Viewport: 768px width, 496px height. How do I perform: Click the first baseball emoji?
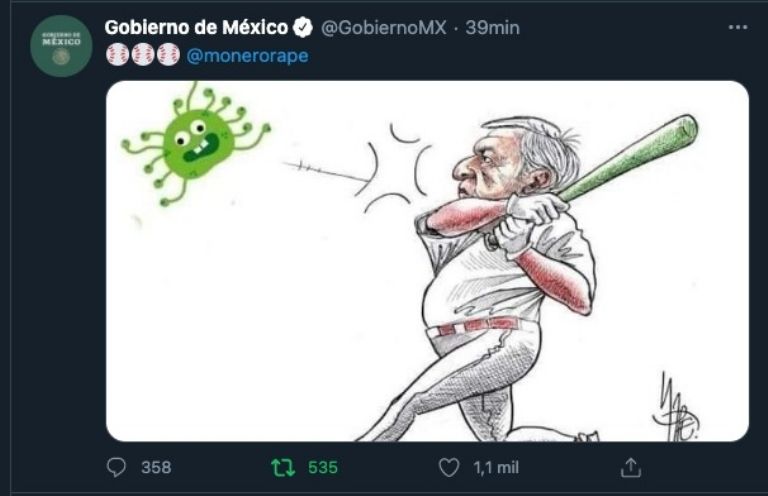[x=118, y=55]
